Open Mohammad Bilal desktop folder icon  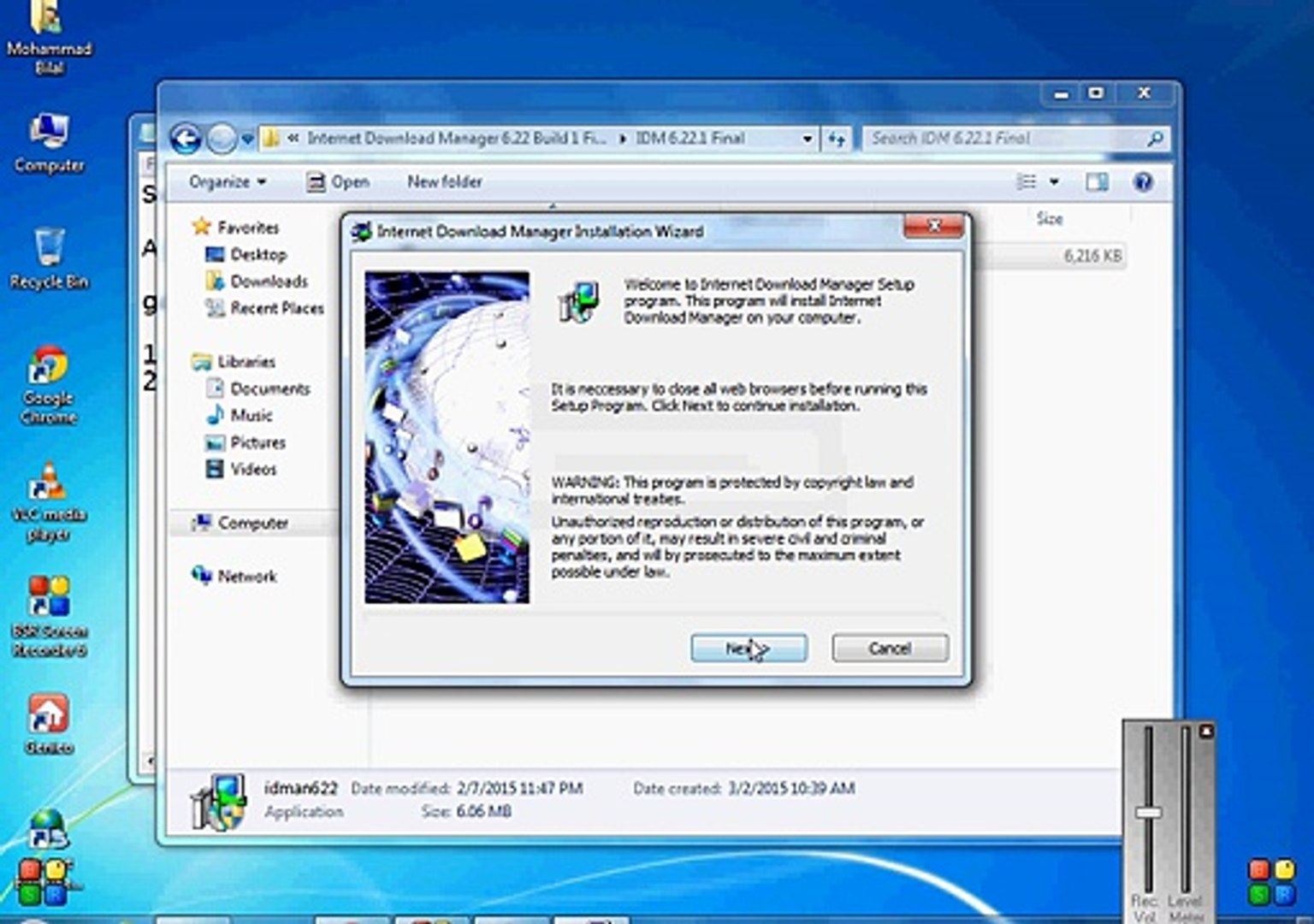[x=49, y=37]
